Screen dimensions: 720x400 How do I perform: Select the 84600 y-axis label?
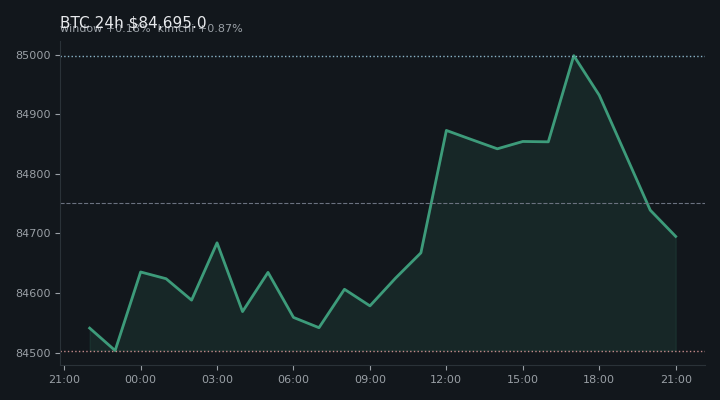coord(33,293)
